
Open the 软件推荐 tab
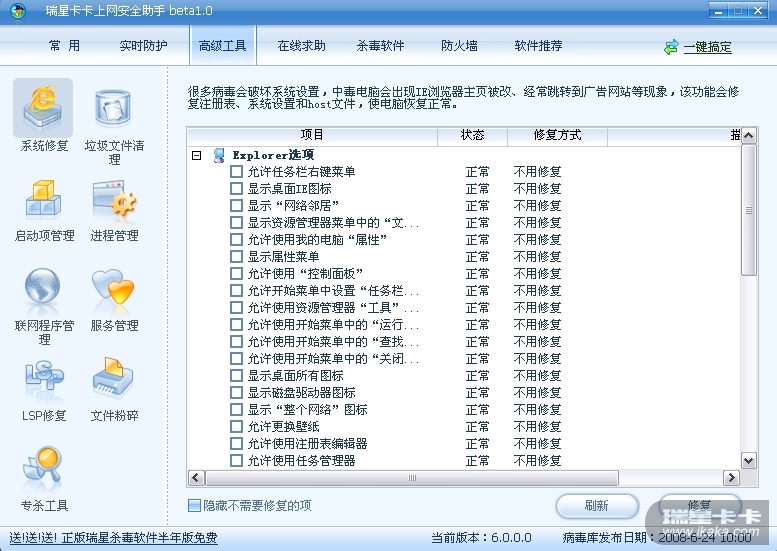coord(538,46)
